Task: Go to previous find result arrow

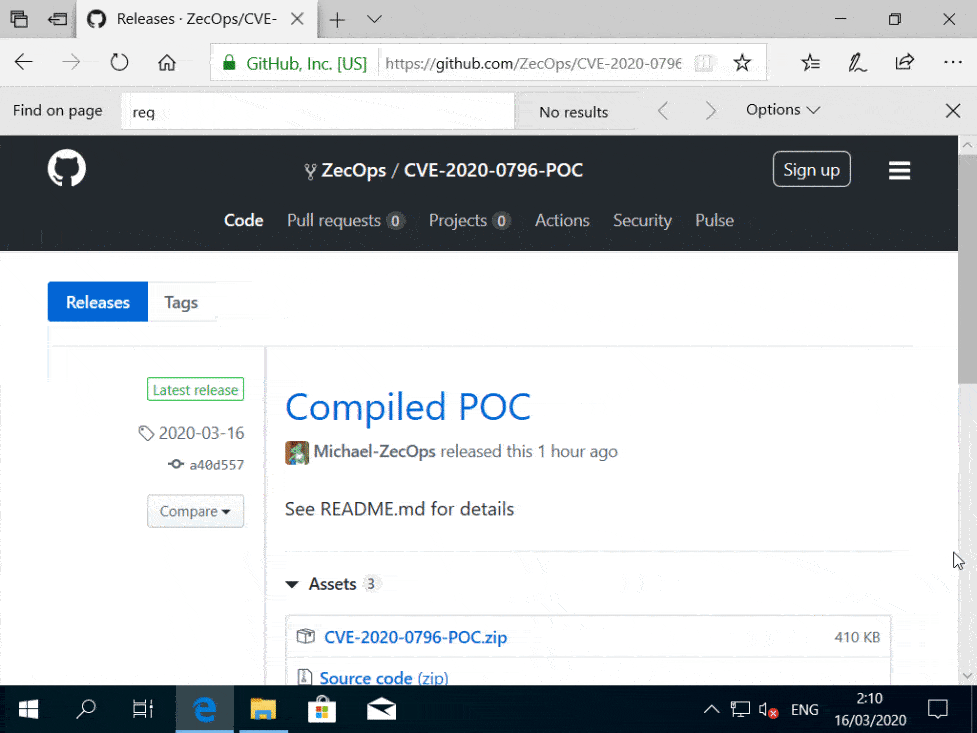Action: pyautogui.click(x=663, y=111)
